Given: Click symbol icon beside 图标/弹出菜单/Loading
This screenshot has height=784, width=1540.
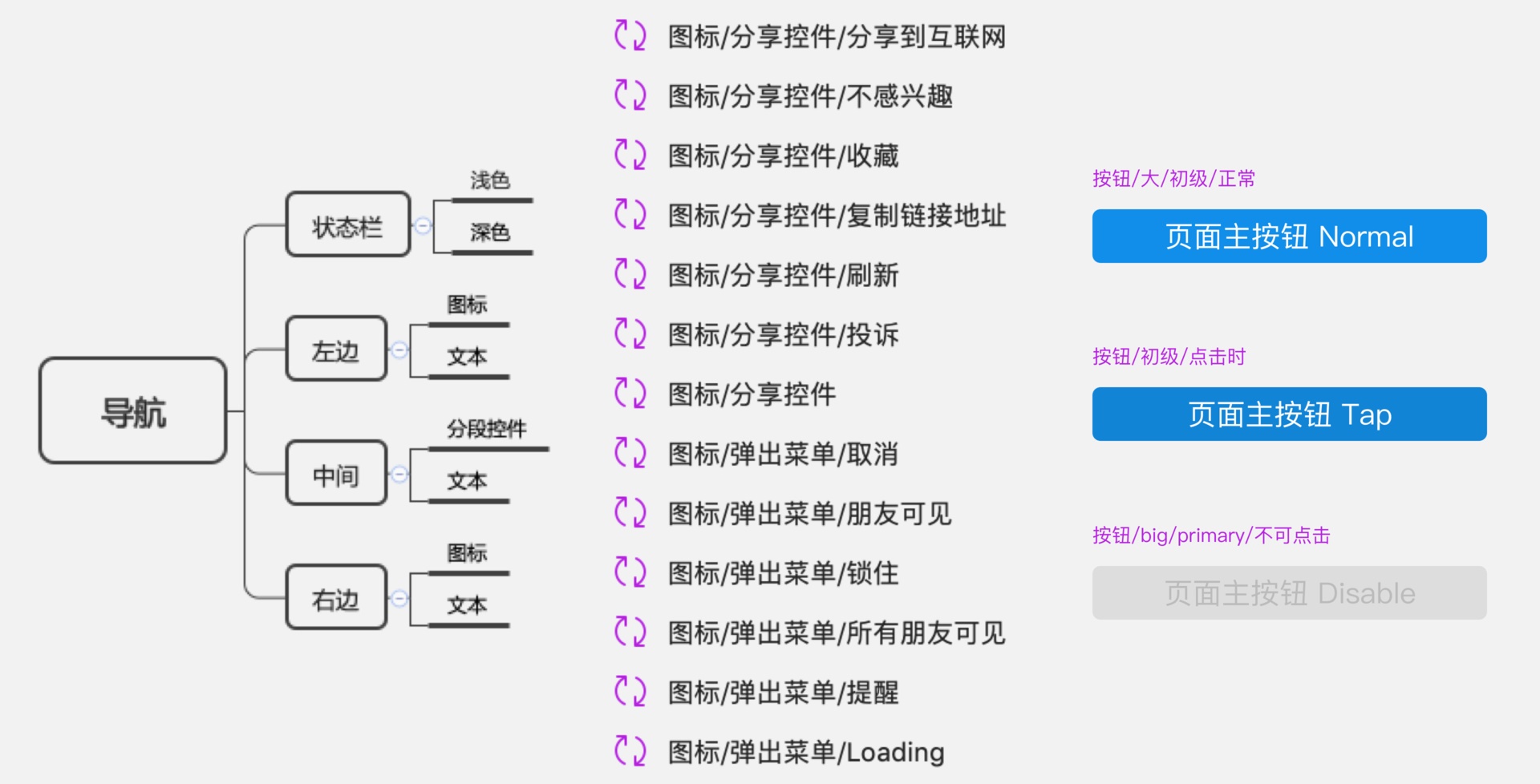Looking at the screenshot, I should 630,751.
